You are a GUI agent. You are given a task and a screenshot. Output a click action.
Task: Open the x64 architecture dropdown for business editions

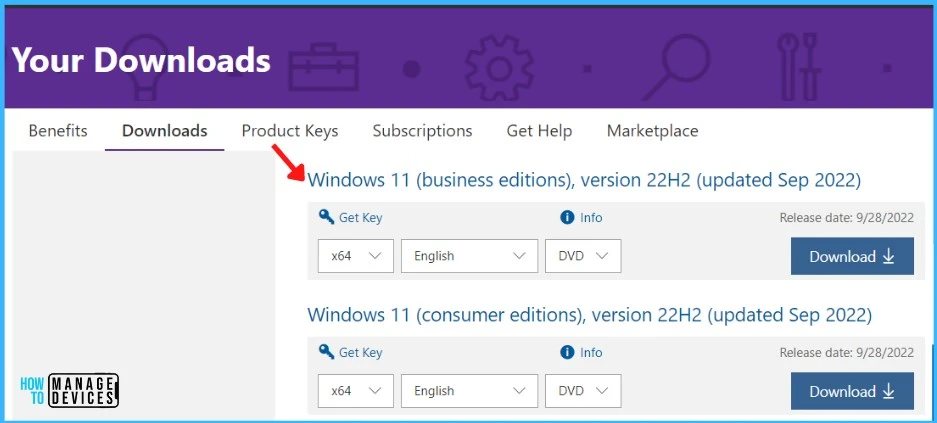(x=356, y=256)
